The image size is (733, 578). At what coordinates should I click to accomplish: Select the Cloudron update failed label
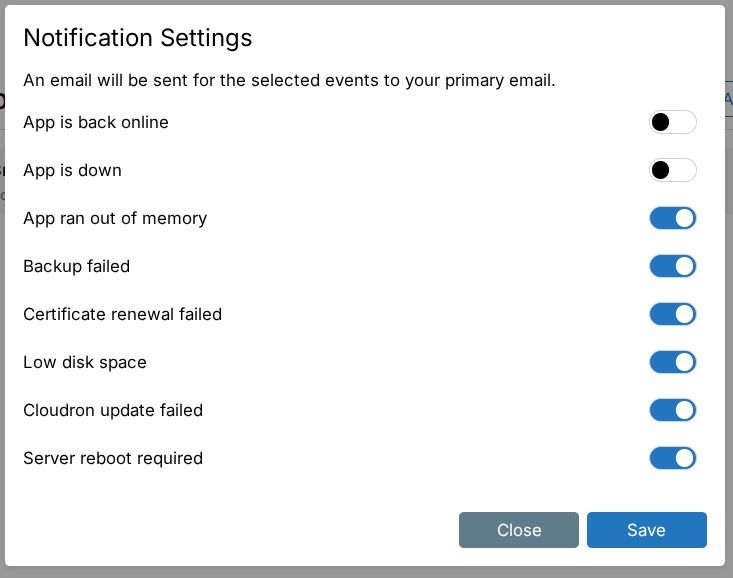(113, 410)
